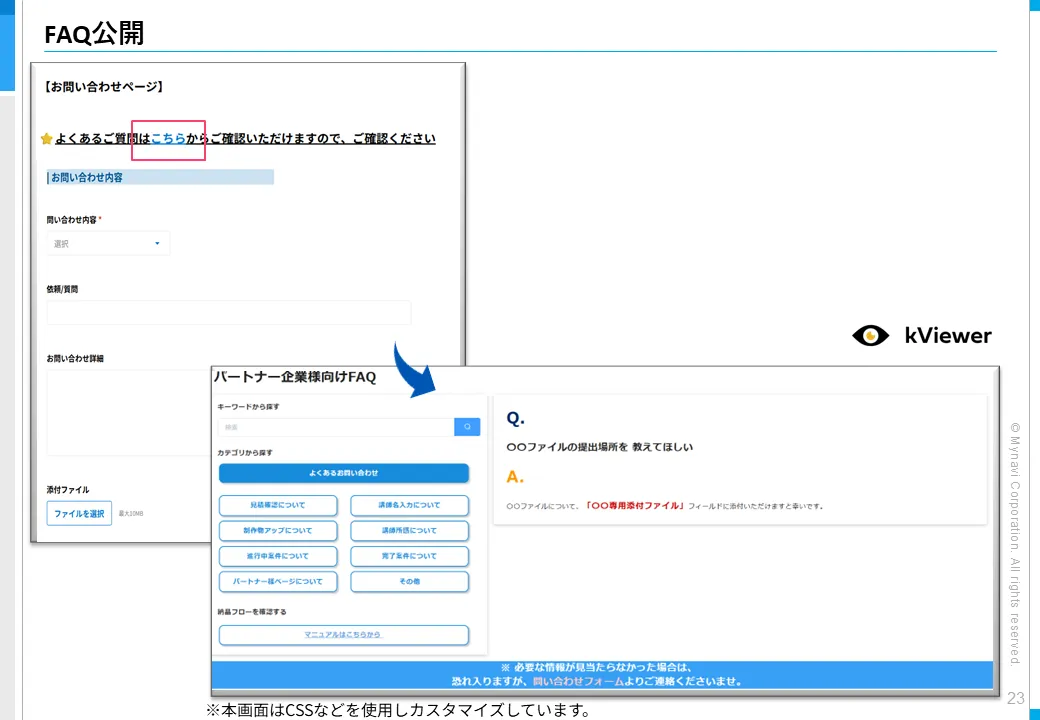
Task: Click the キーワードから探す label
Action: 249,406
